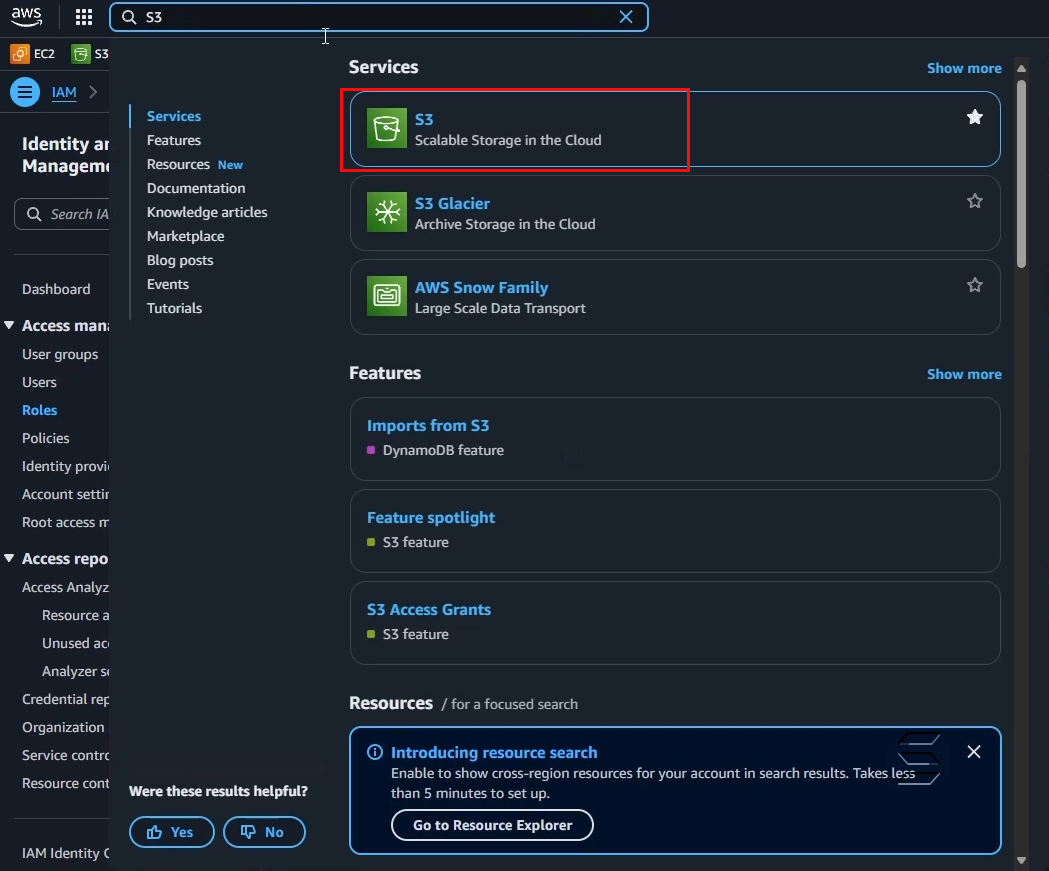Image resolution: width=1049 pixels, height=871 pixels.
Task: Click the S3 Glacier snowflake icon
Action: (x=387, y=212)
